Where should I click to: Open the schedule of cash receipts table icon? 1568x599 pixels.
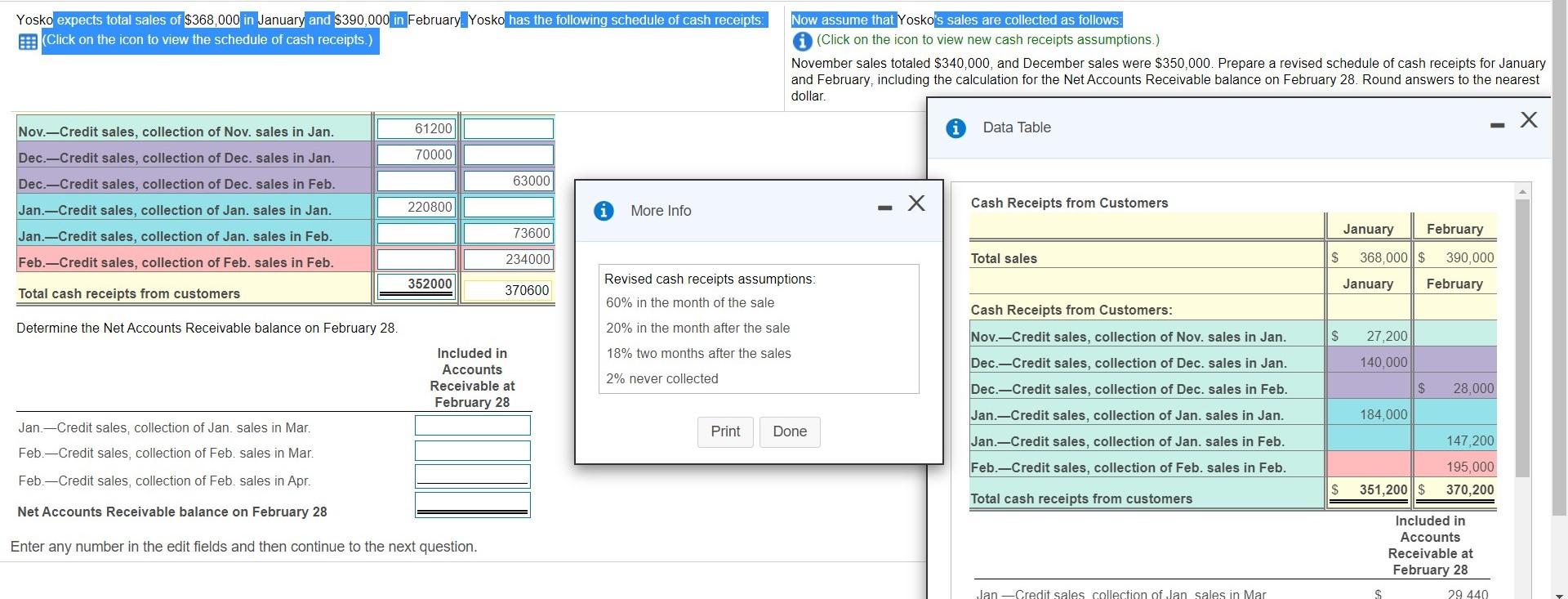27,42
